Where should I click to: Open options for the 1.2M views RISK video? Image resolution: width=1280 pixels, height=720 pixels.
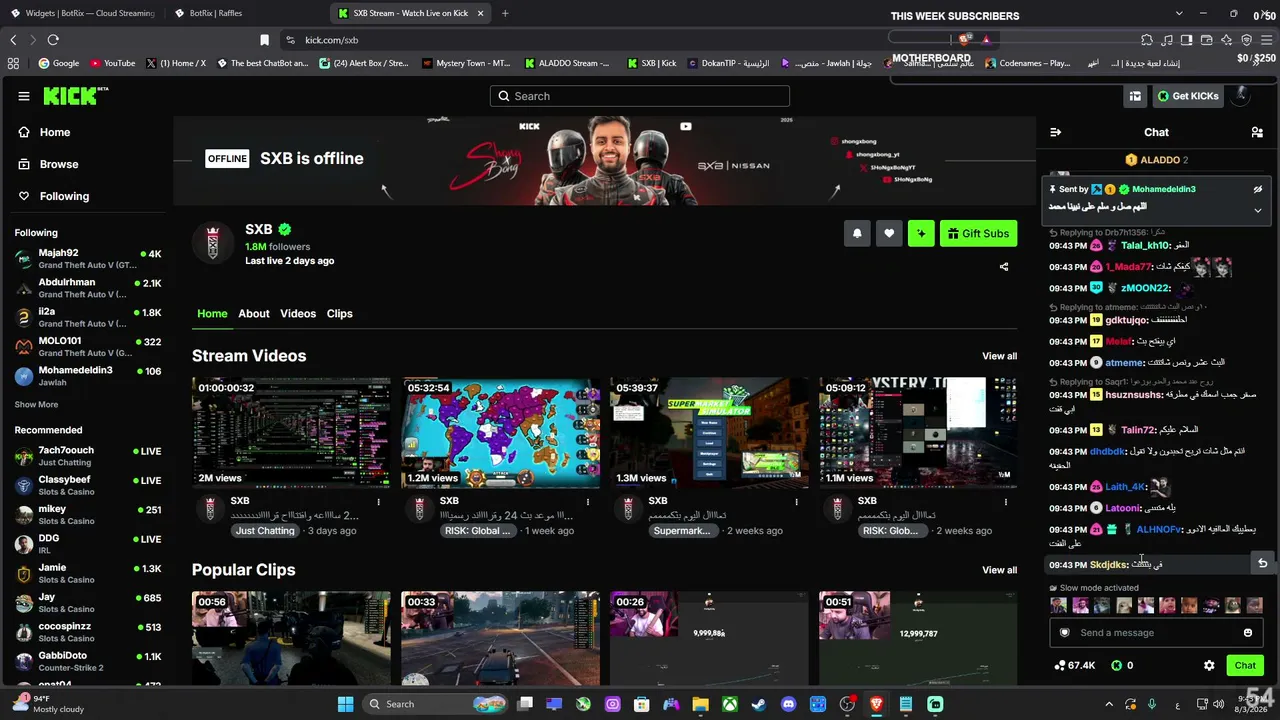click(588, 502)
